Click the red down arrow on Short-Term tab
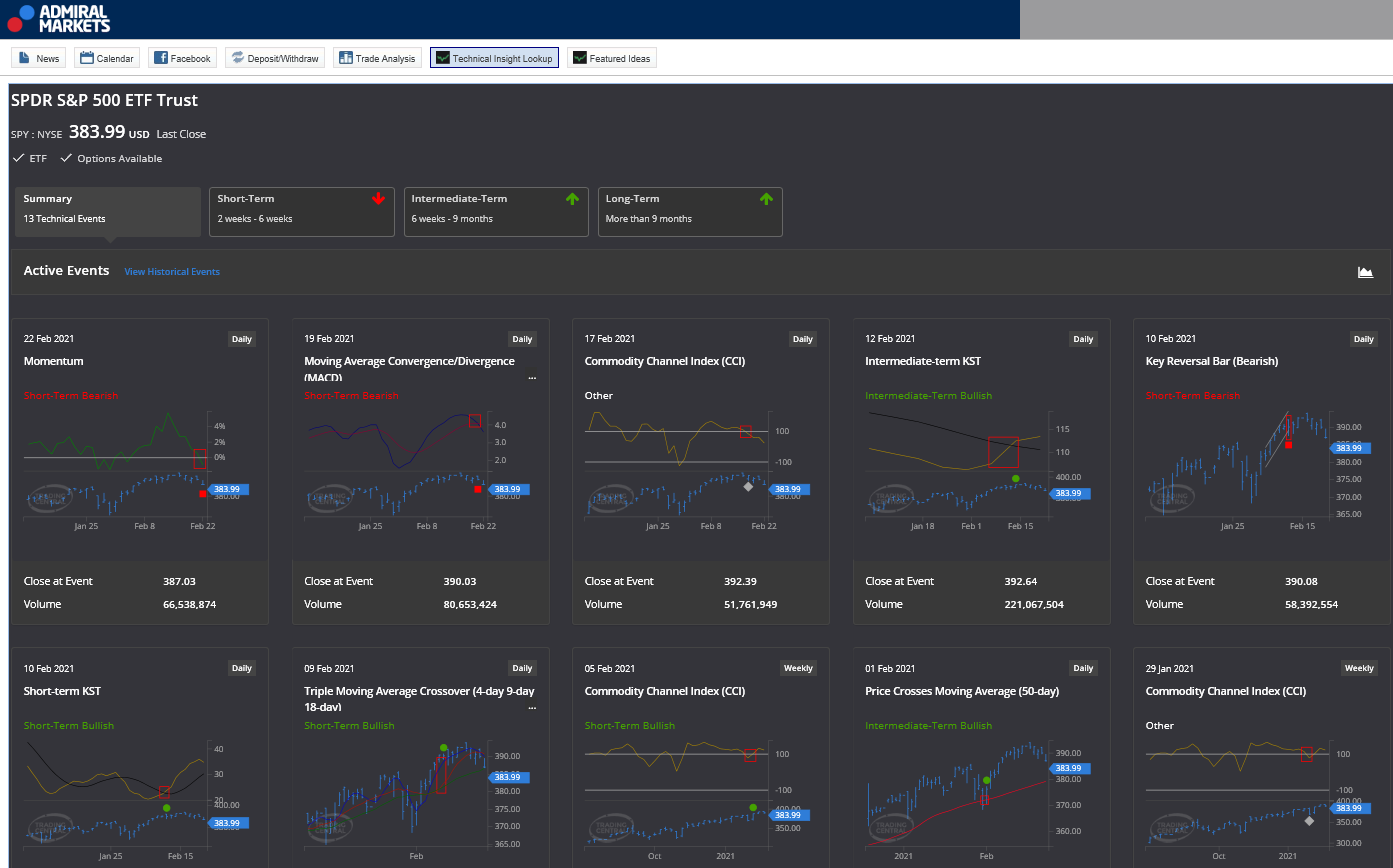 click(x=378, y=199)
